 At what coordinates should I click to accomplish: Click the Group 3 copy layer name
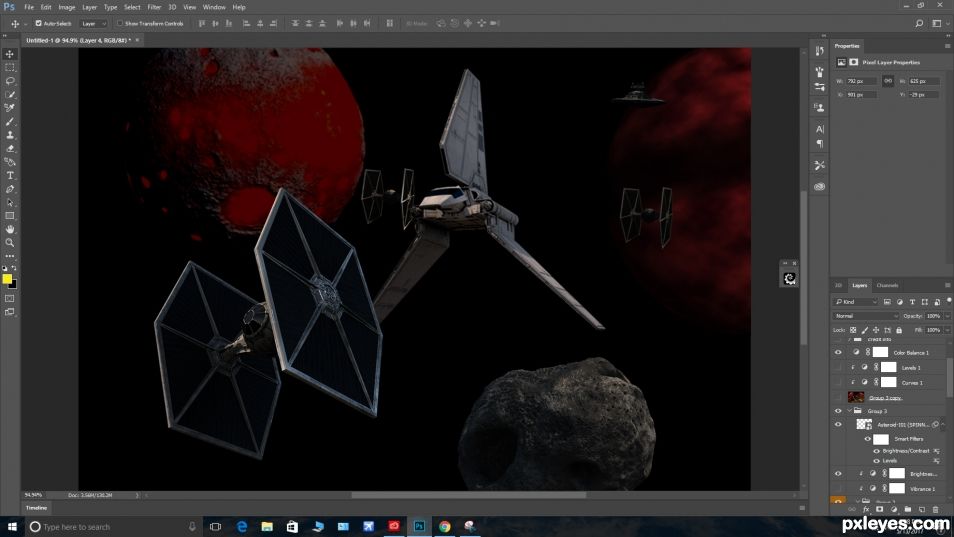[885, 397]
